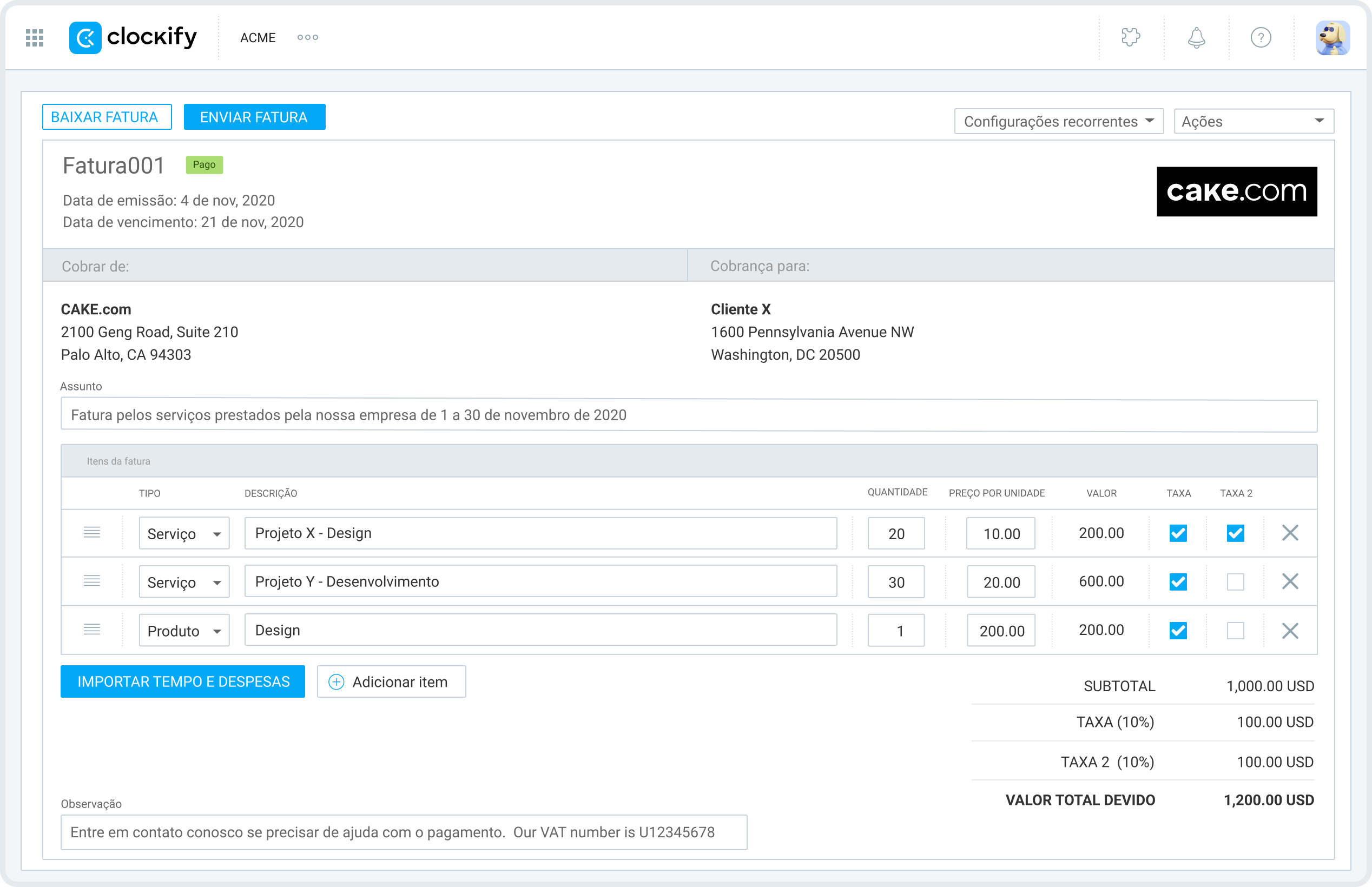Viewport: 1372px width, 887px height.
Task: Grab the drag handle of the Produto row
Action: pyautogui.click(x=92, y=630)
